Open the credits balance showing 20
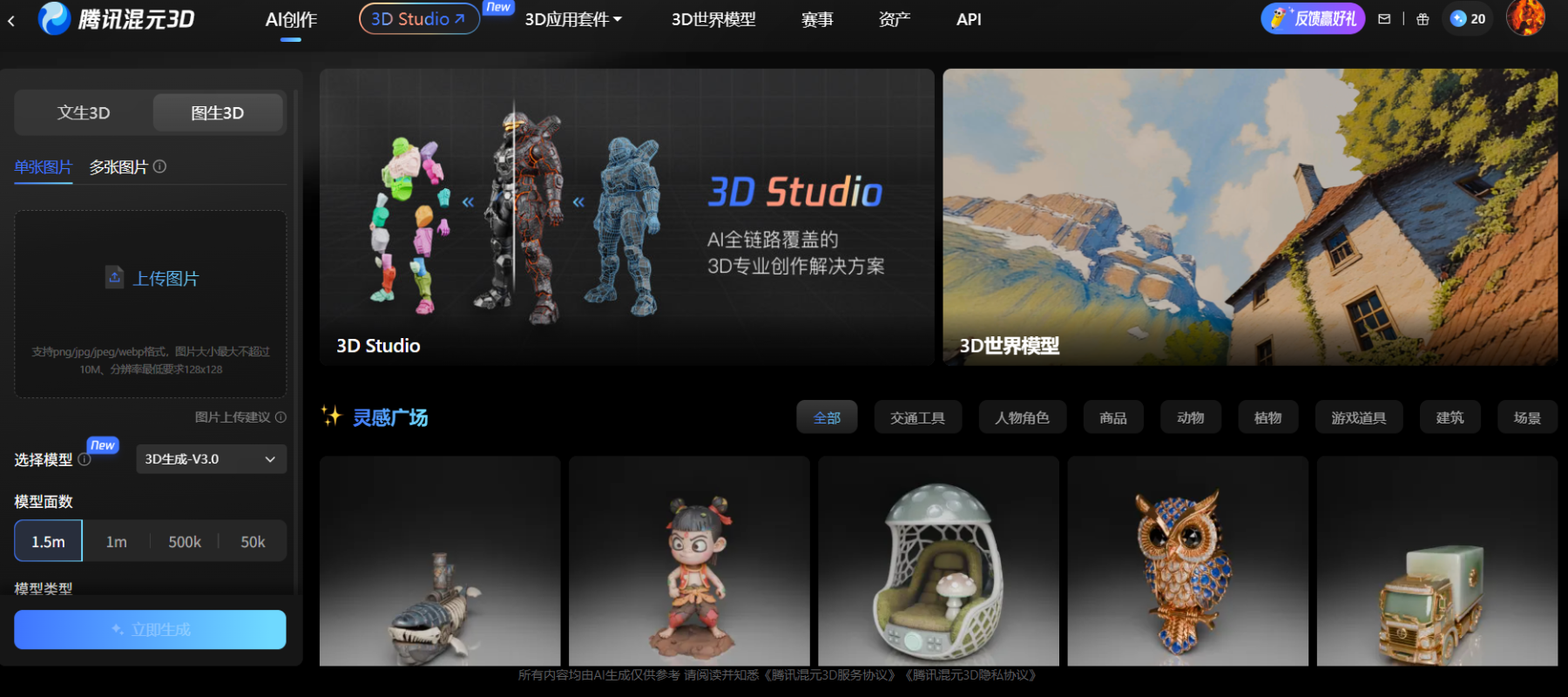Image resolution: width=1568 pixels, height=697 pixels. (1468, 19)
